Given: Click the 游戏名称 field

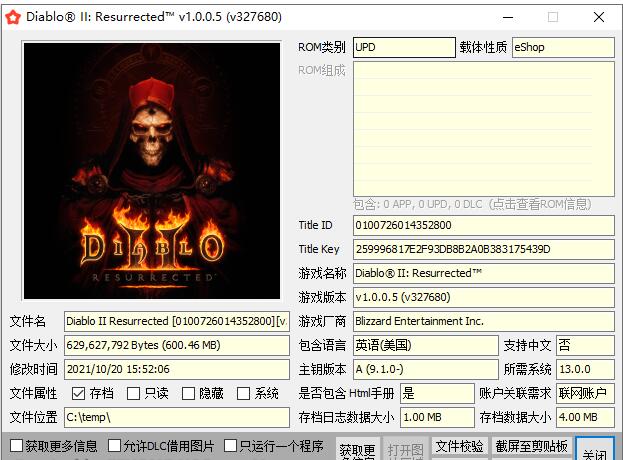Looking at the screenshot, I should point(484,273).
